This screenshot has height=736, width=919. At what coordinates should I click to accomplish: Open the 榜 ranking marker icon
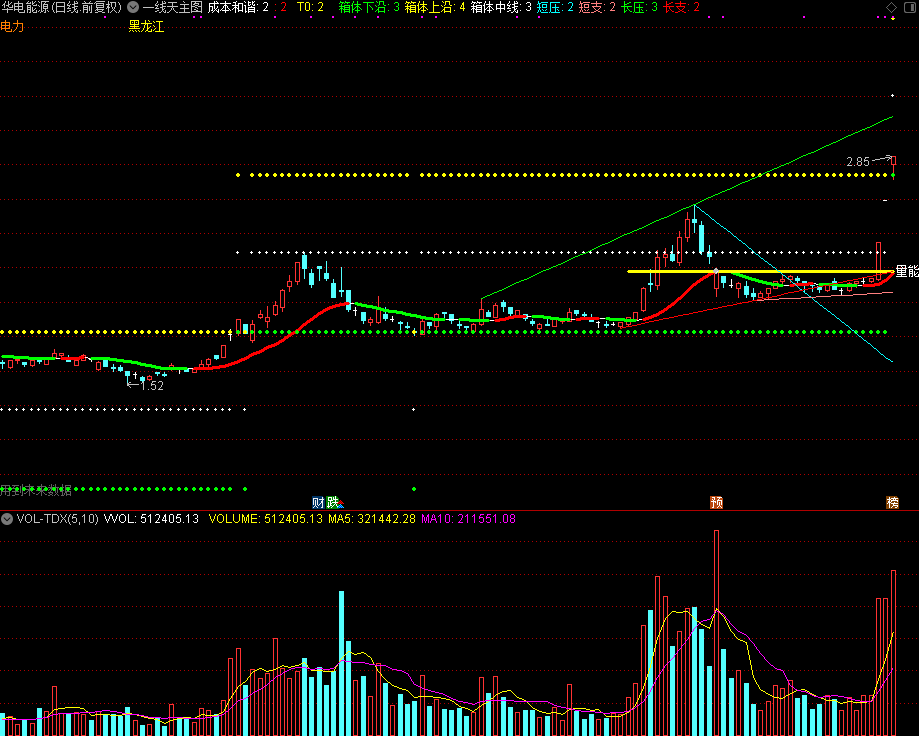892,502
